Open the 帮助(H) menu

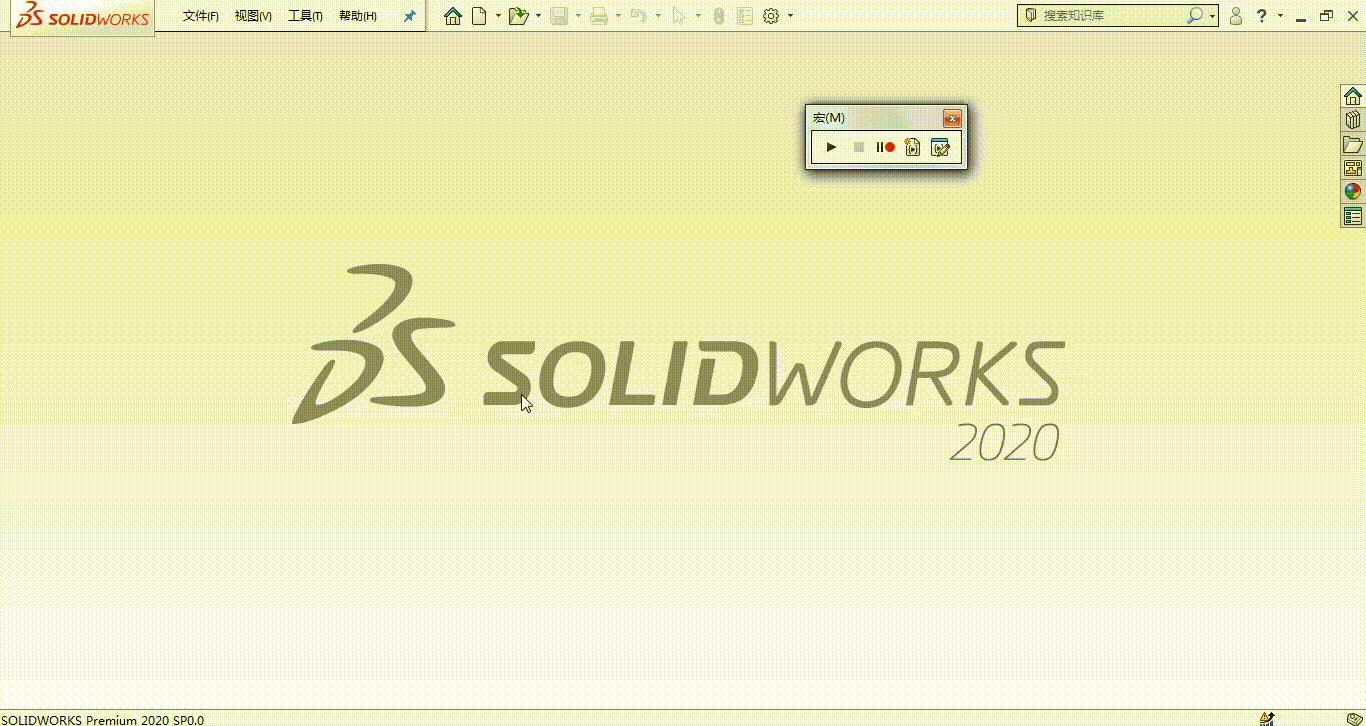coord(358,16)
